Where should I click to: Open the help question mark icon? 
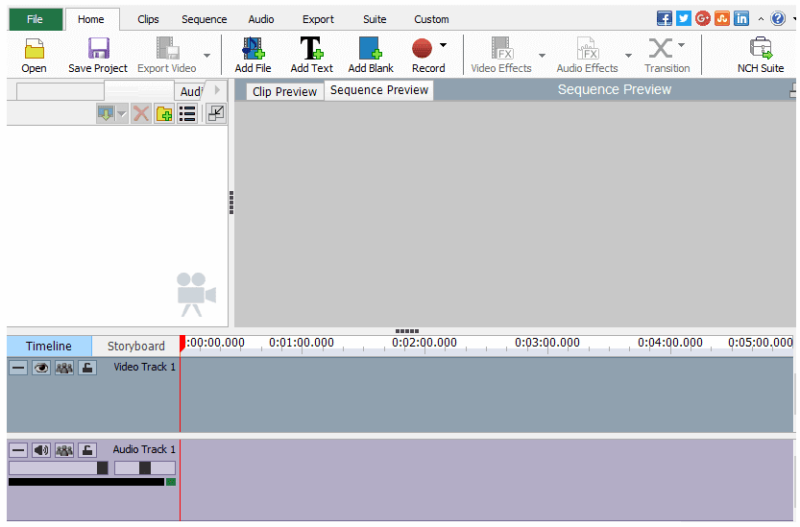(x=778, y=19)
